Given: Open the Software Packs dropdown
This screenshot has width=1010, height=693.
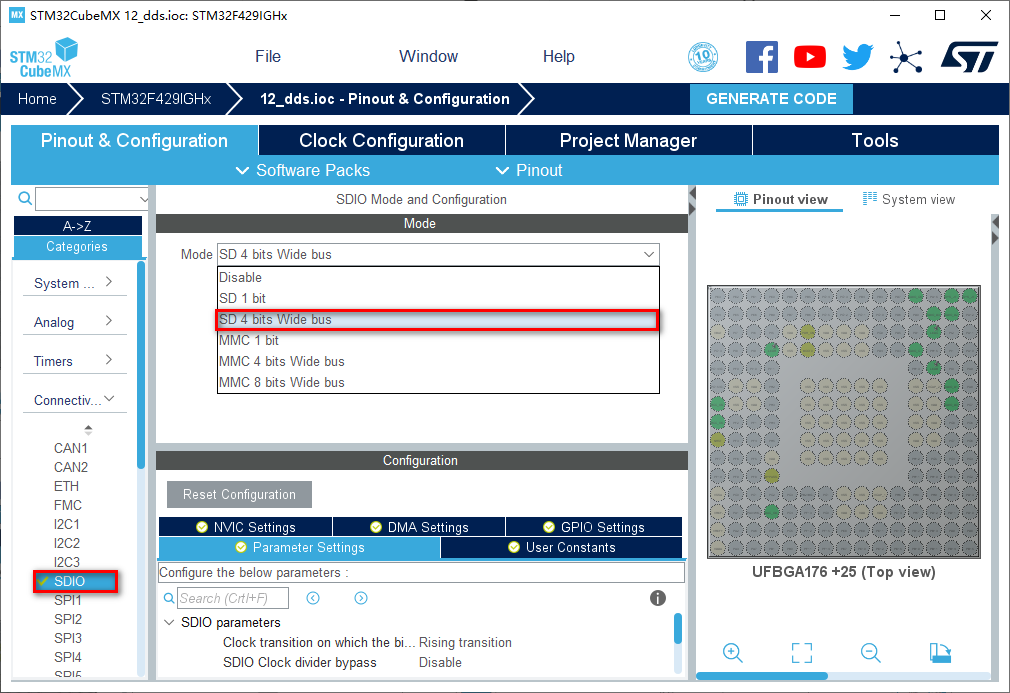Looking at the screenshot, I should [302, 170].
